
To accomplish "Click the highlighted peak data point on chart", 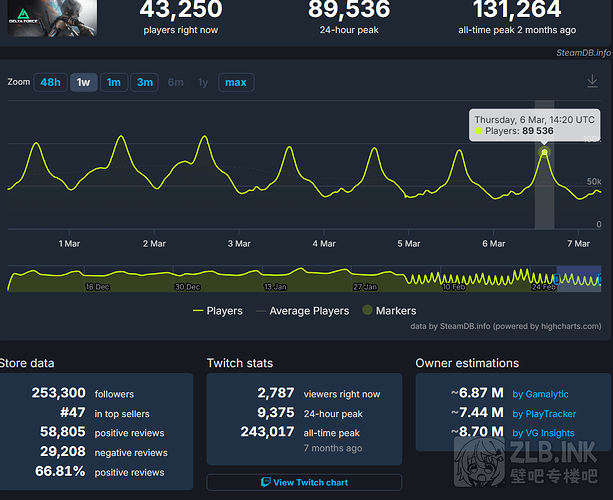I will (545, 151).
